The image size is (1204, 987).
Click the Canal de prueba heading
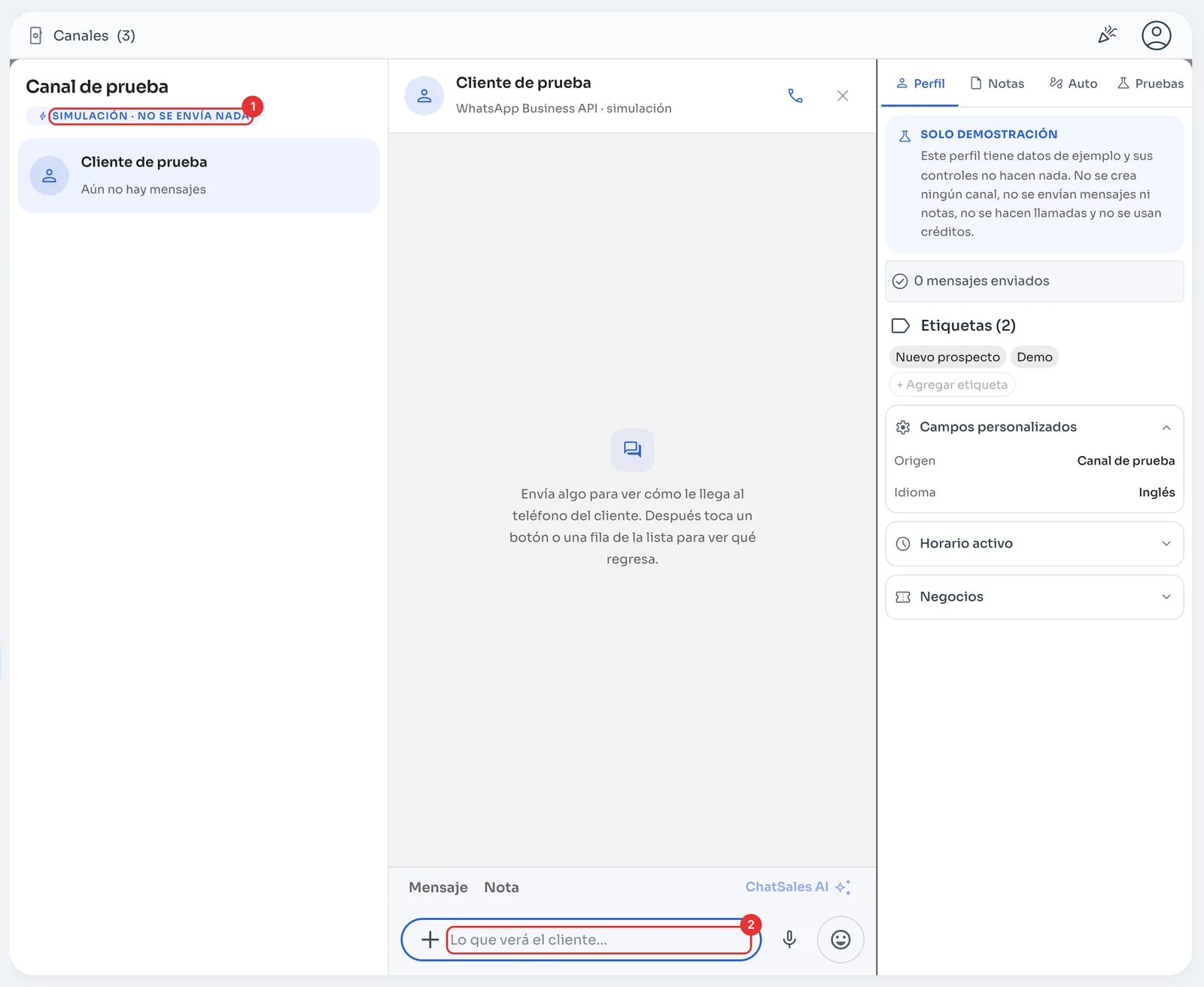(97, 87)
